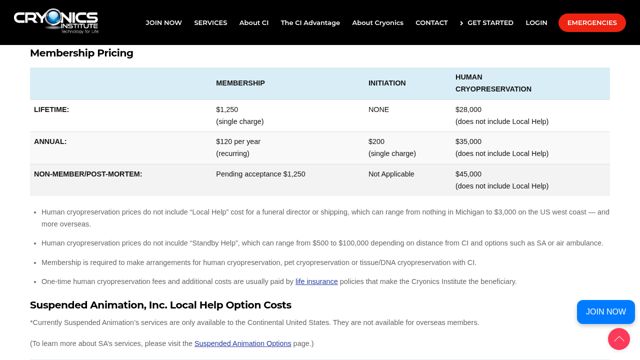Open the SERVICES menu

(211, 23)
